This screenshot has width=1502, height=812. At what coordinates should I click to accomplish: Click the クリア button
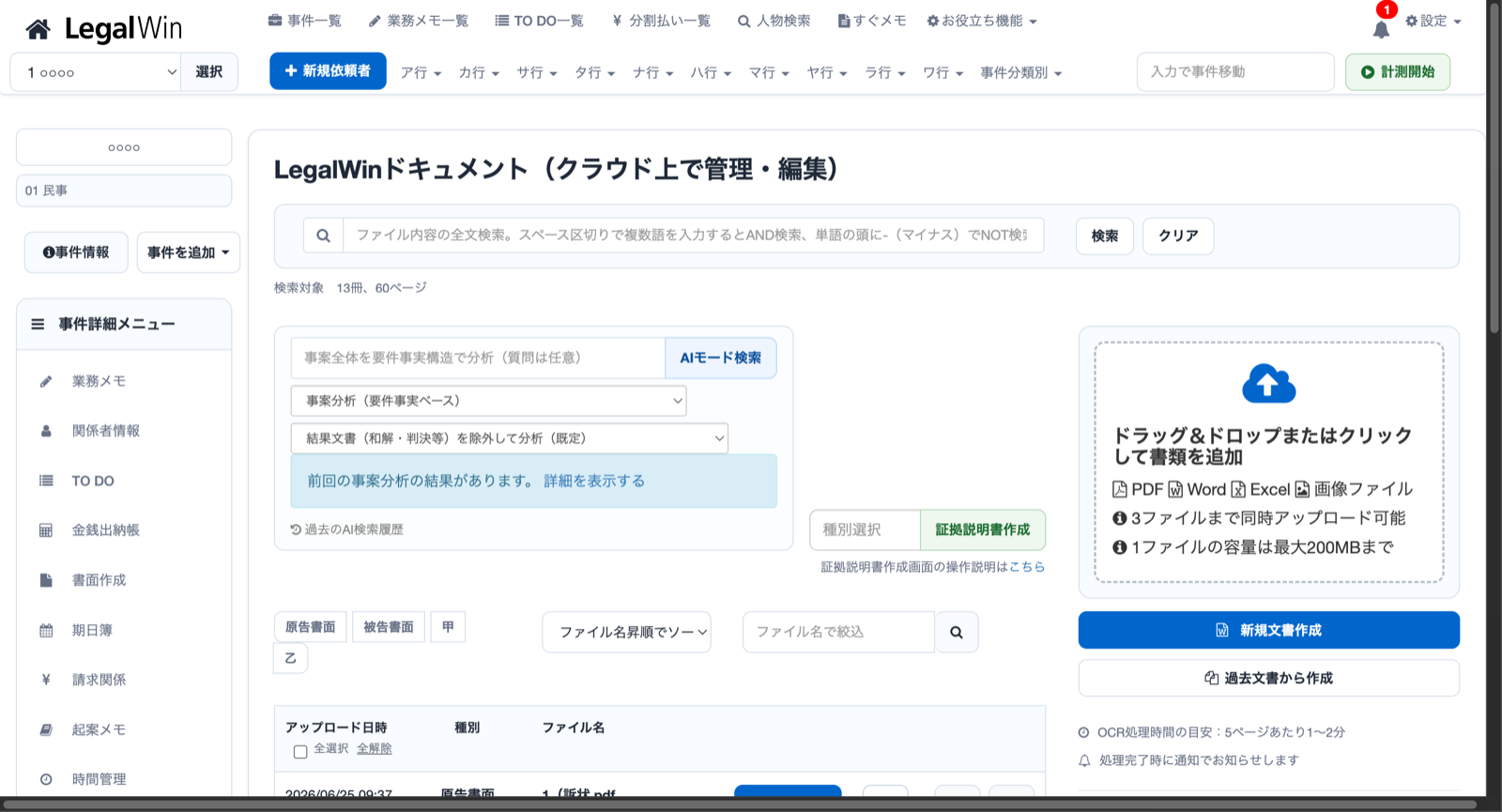coord(1178,237)
